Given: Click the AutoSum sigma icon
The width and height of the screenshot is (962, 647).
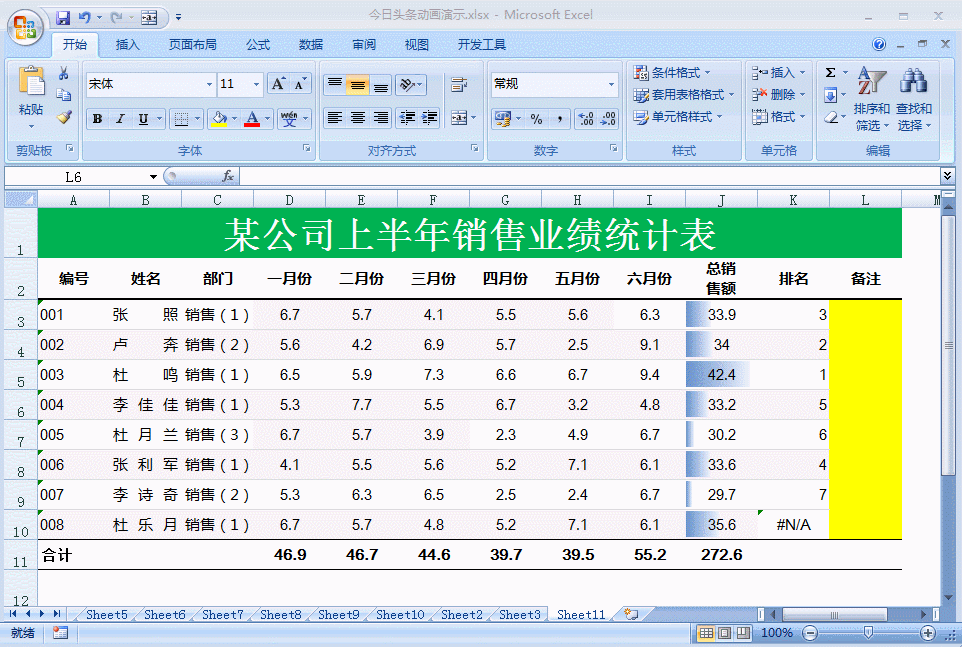Looking at the screenshot, I should [x=830, y=73].
